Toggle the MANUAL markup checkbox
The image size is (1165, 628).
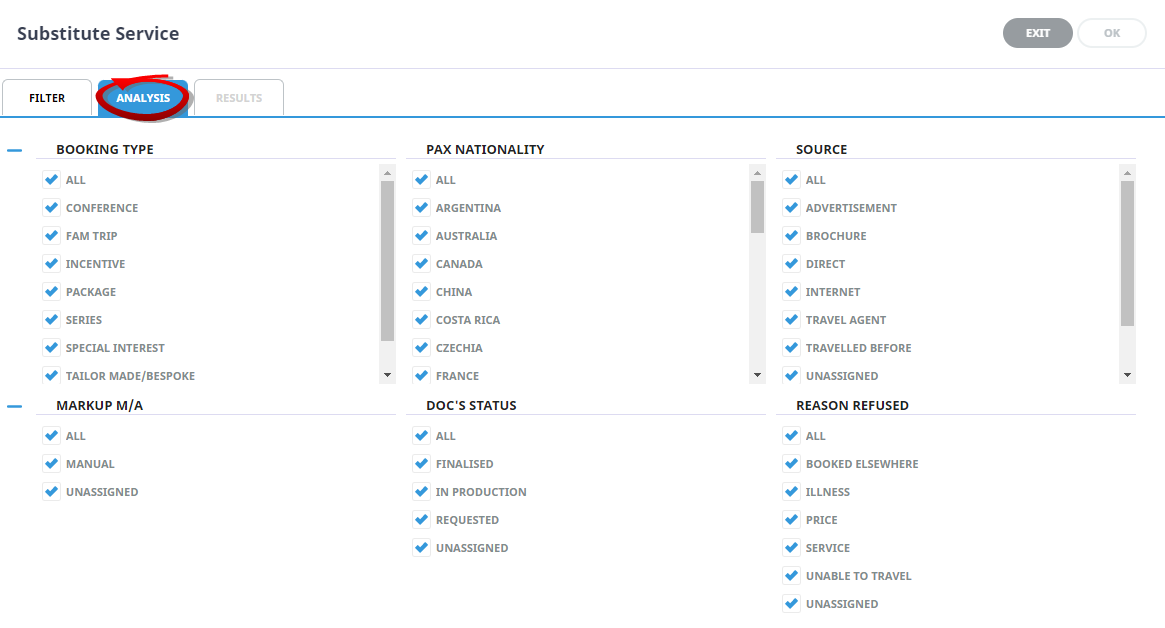(x=51, y=464)
